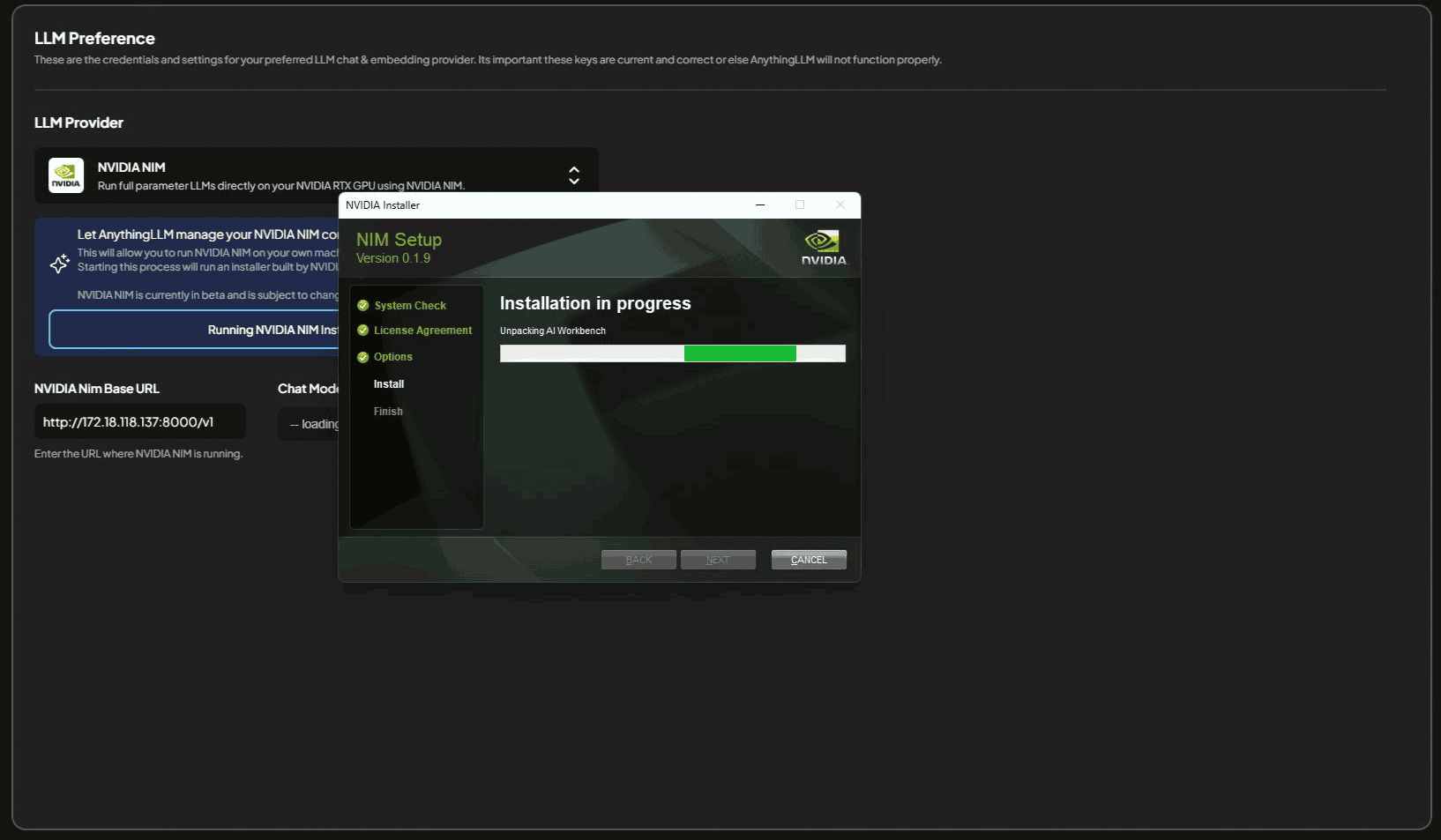This screenshot has height=840, width=1441.
Task: Close the NVIDIA Installer dialog
Action: (840, 205)
